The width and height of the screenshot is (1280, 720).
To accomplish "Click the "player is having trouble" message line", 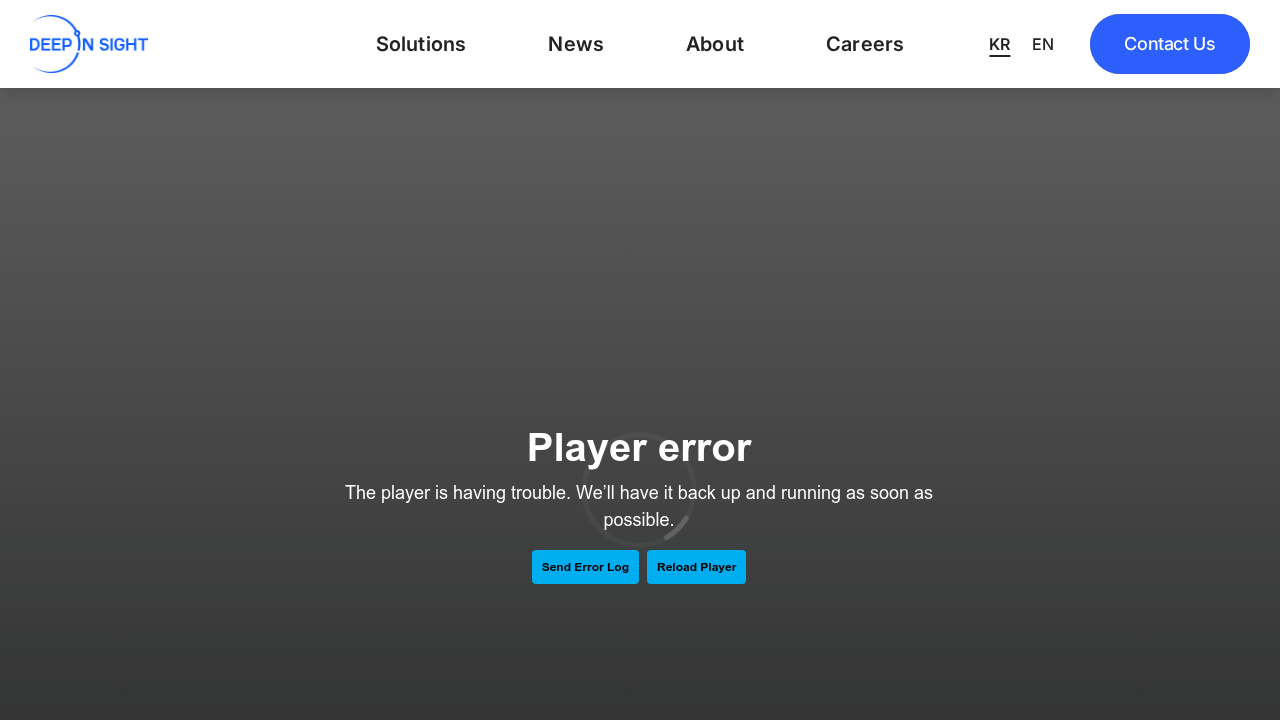I will click(638, 493).
